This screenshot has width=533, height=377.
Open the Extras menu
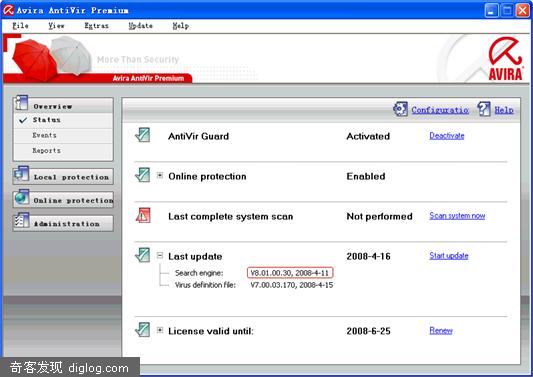click(x=96, y=26)
